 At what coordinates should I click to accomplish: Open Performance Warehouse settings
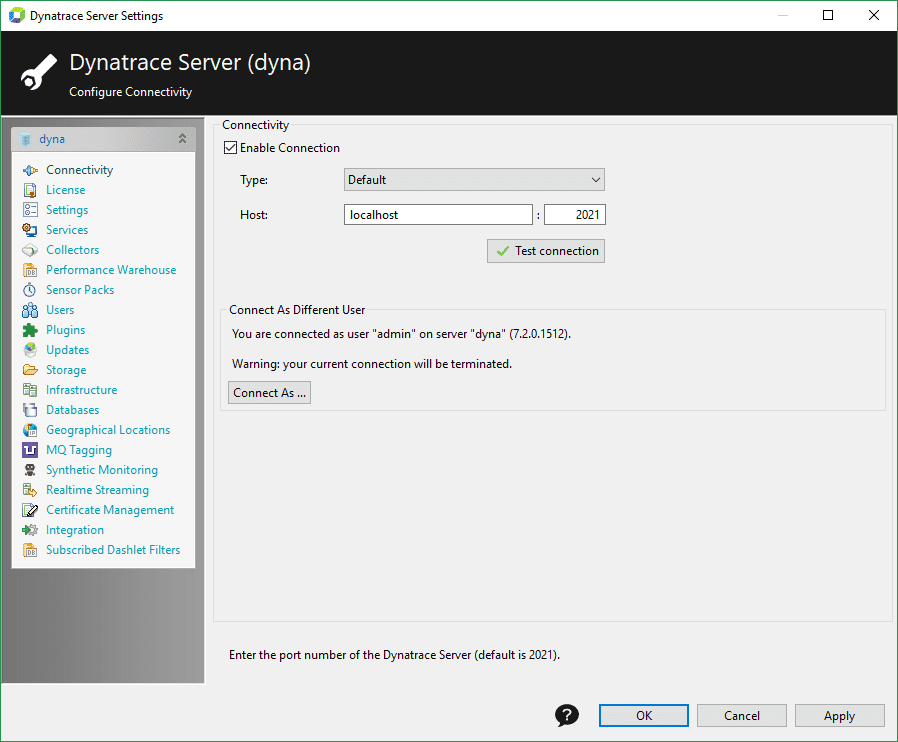tap(111, 270)
